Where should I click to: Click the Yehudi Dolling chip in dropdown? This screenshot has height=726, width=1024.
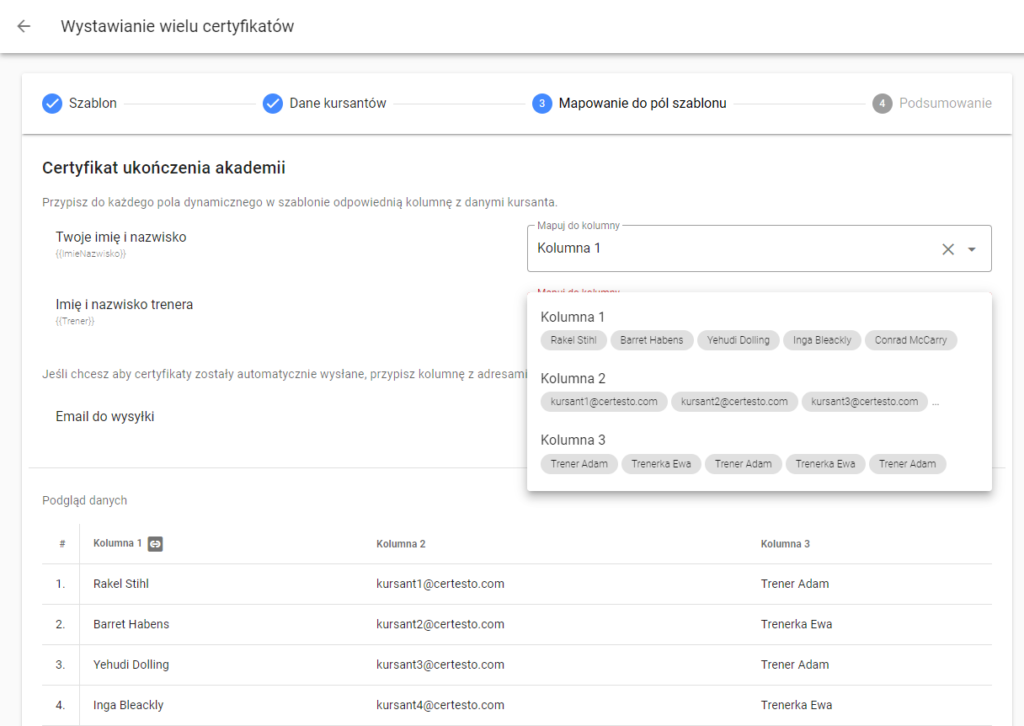(738, 340)
